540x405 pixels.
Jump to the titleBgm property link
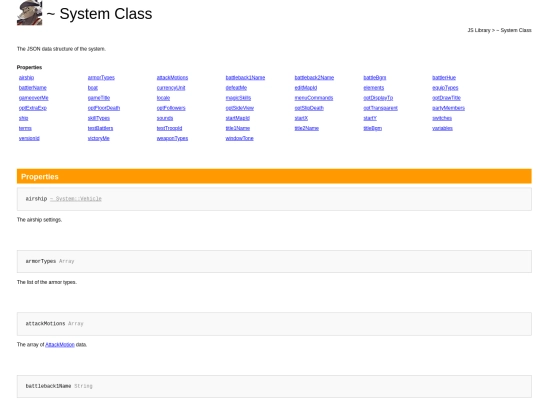[x=372, y=128]
